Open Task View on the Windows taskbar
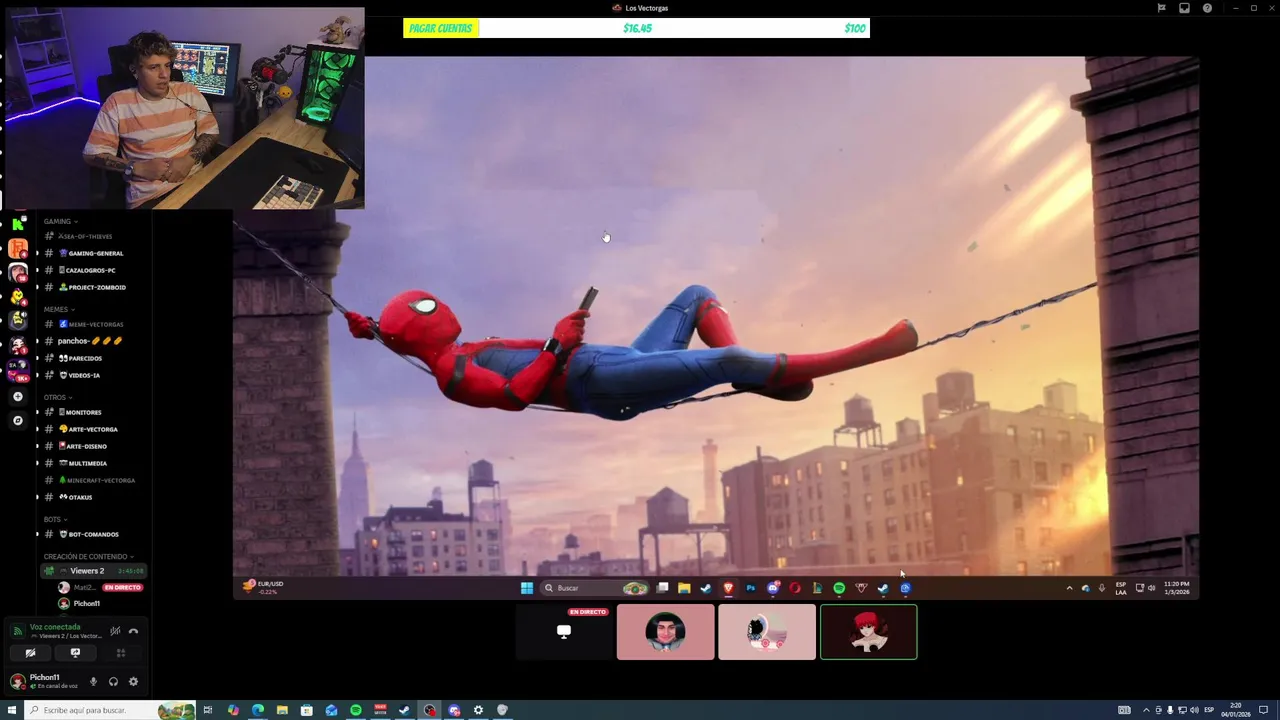This screenshot has height=720, width=1280. 208,710
